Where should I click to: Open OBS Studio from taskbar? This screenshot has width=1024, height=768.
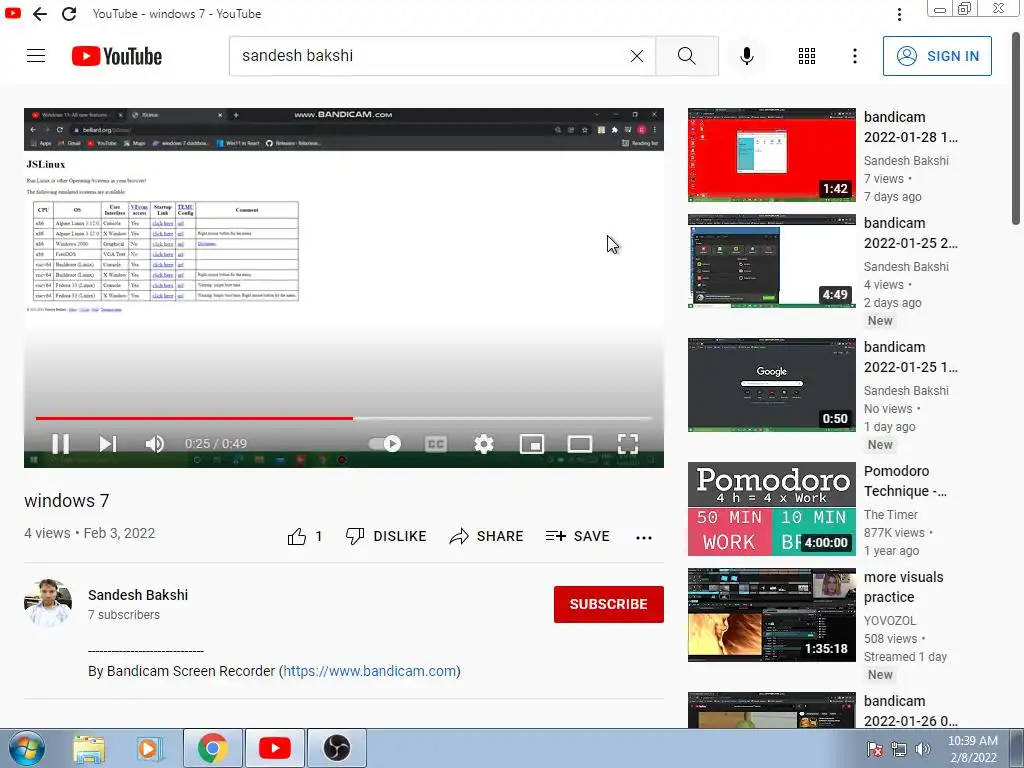pos(337,748)
